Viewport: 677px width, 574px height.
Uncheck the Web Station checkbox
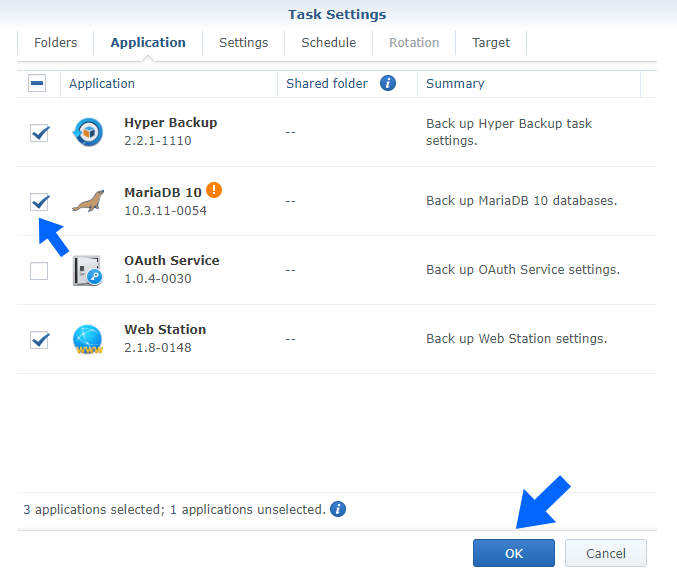point(39,340)
